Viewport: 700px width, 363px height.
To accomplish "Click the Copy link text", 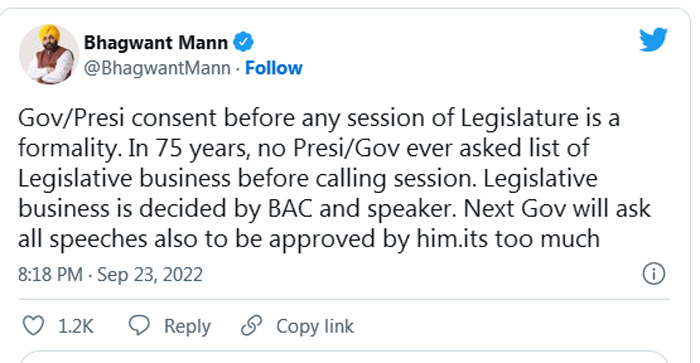I will [315, 326].
